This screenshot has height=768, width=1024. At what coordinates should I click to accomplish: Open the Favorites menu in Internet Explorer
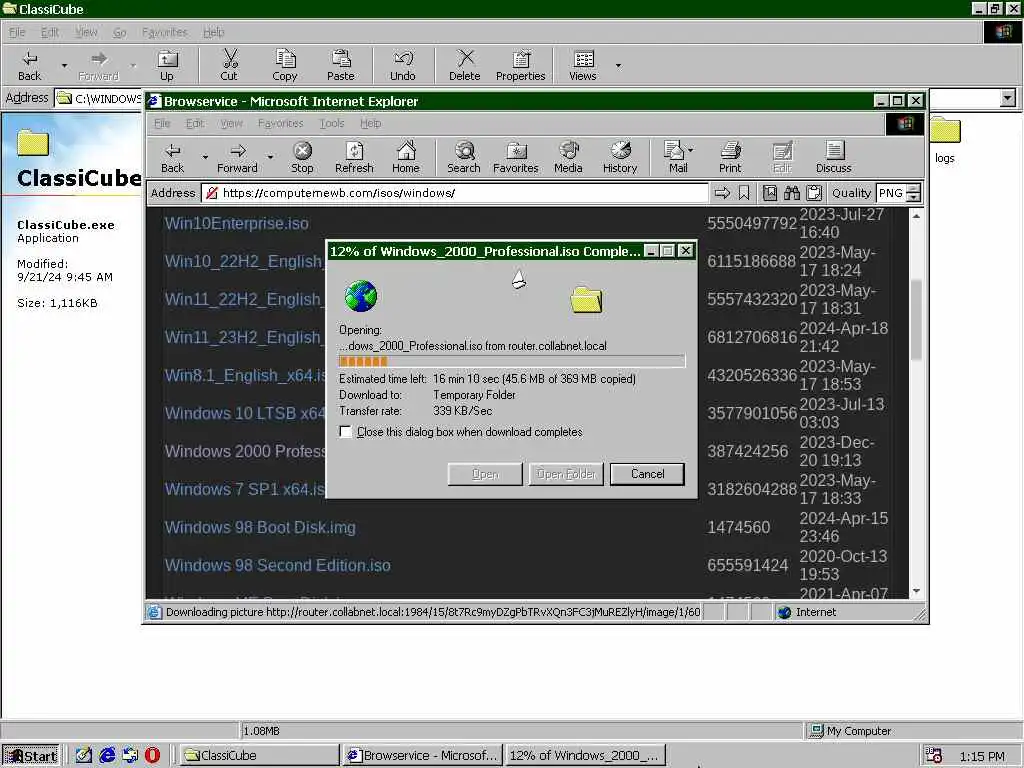pos(280,123)
